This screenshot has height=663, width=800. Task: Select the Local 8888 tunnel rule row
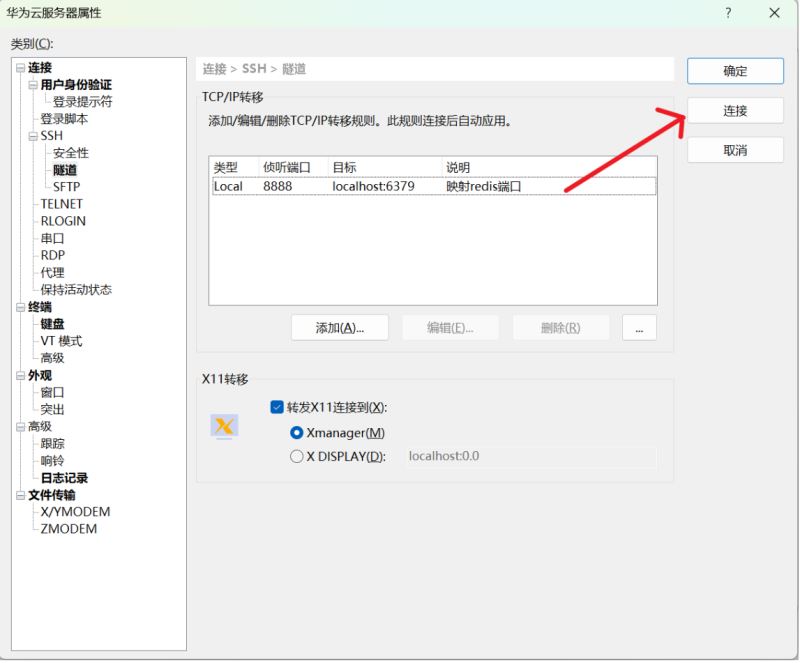(x=434, y=186)
